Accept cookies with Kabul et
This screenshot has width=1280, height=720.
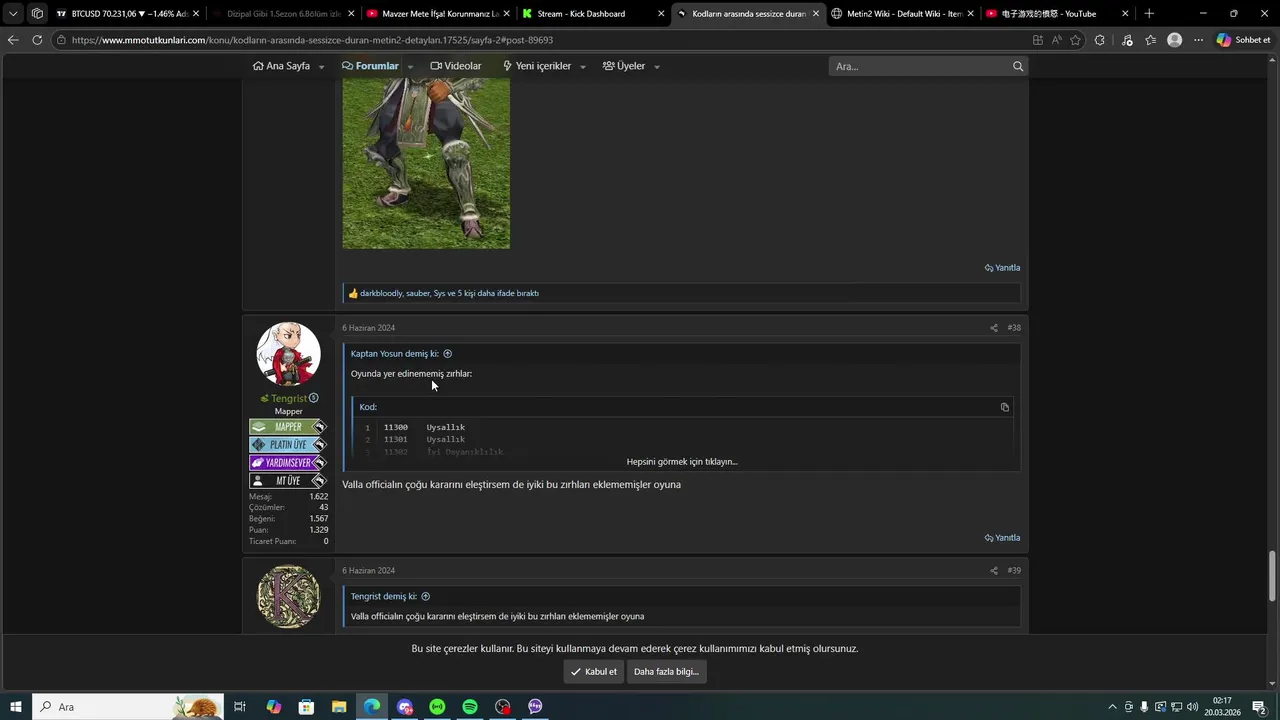[594, 672]
